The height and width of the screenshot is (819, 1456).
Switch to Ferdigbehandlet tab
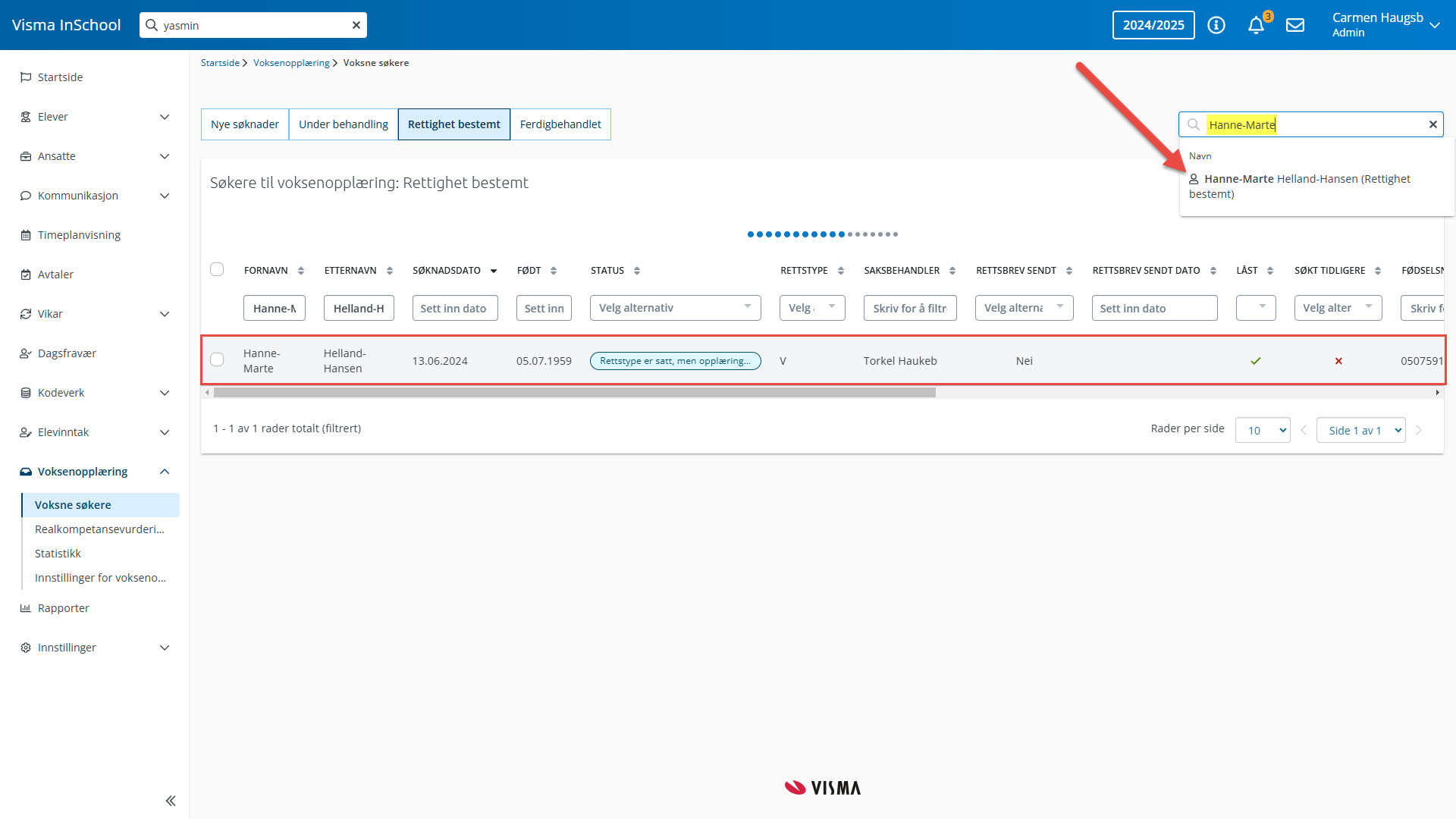coord(560,124)
